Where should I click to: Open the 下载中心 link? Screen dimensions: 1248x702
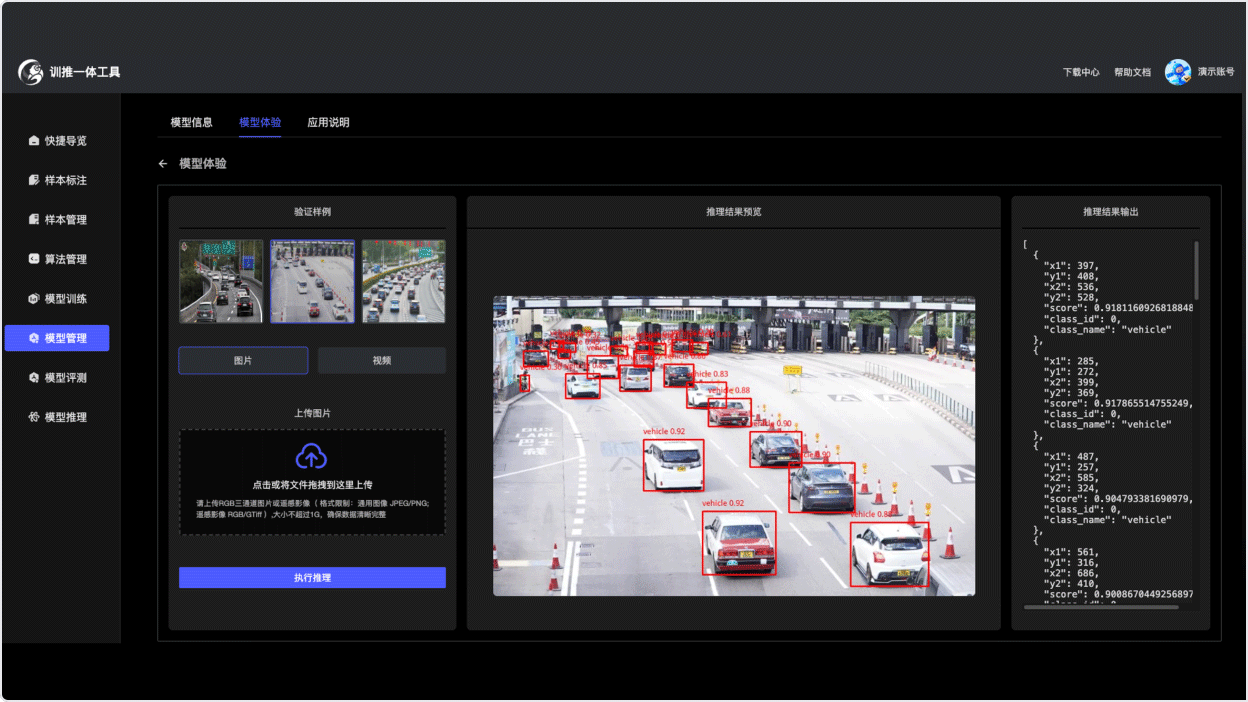click(1080, 73)
